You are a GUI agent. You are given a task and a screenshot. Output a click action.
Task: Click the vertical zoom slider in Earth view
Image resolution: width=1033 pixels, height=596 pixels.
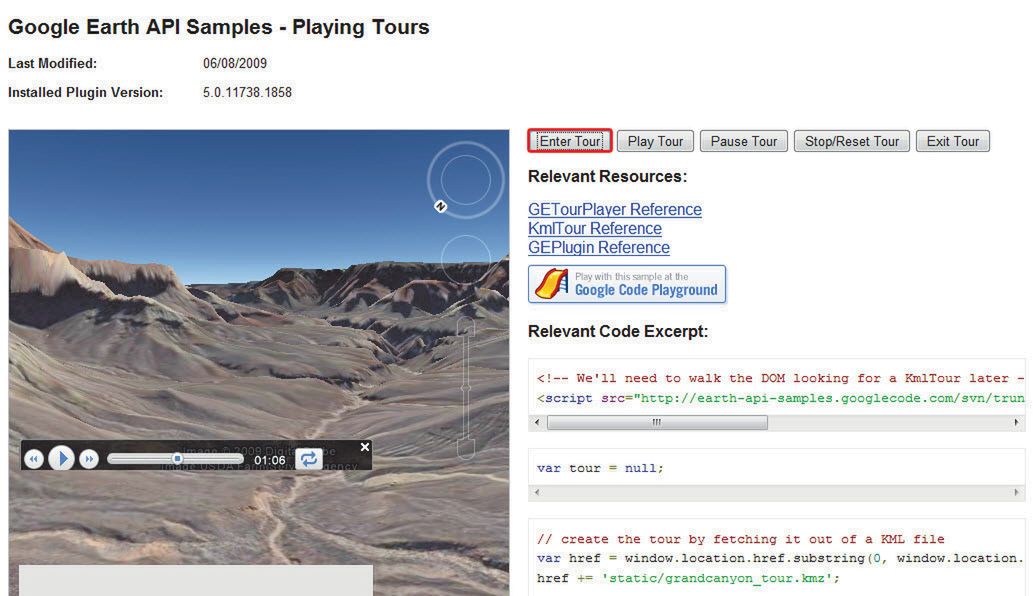coord(466,388)
